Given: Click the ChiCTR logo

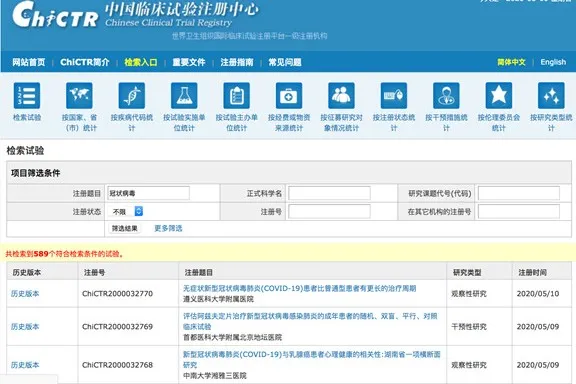Looking at the screenshot, I should point(55,15).
